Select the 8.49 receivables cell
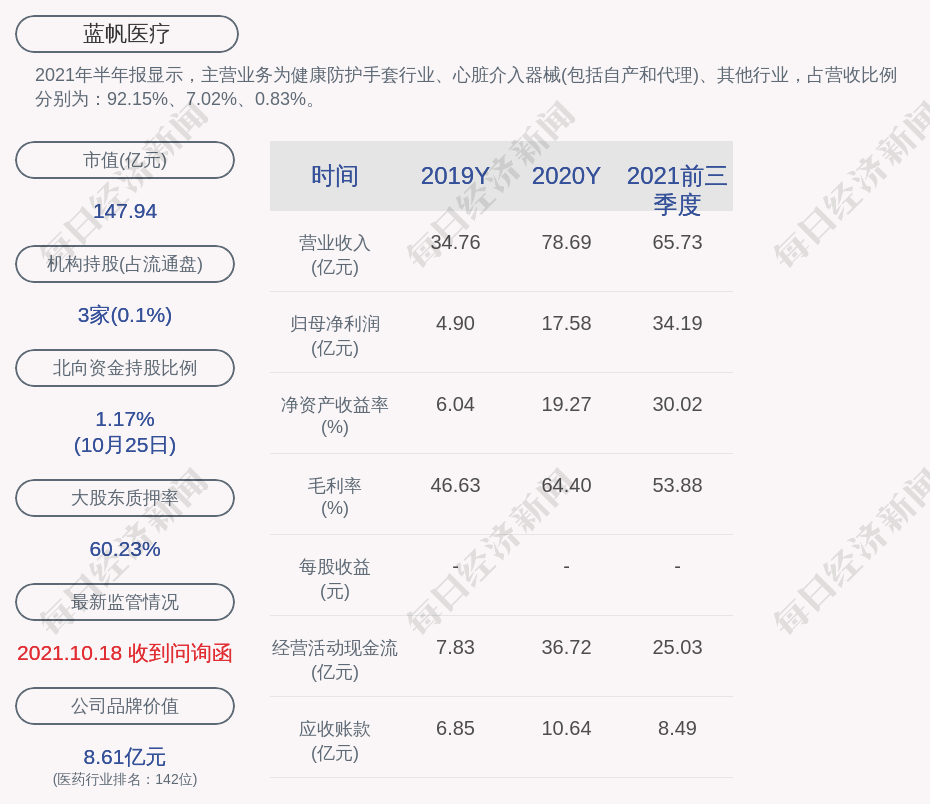Image resolution: width=930 pixels, height=804 pixels. click(677, 728)
